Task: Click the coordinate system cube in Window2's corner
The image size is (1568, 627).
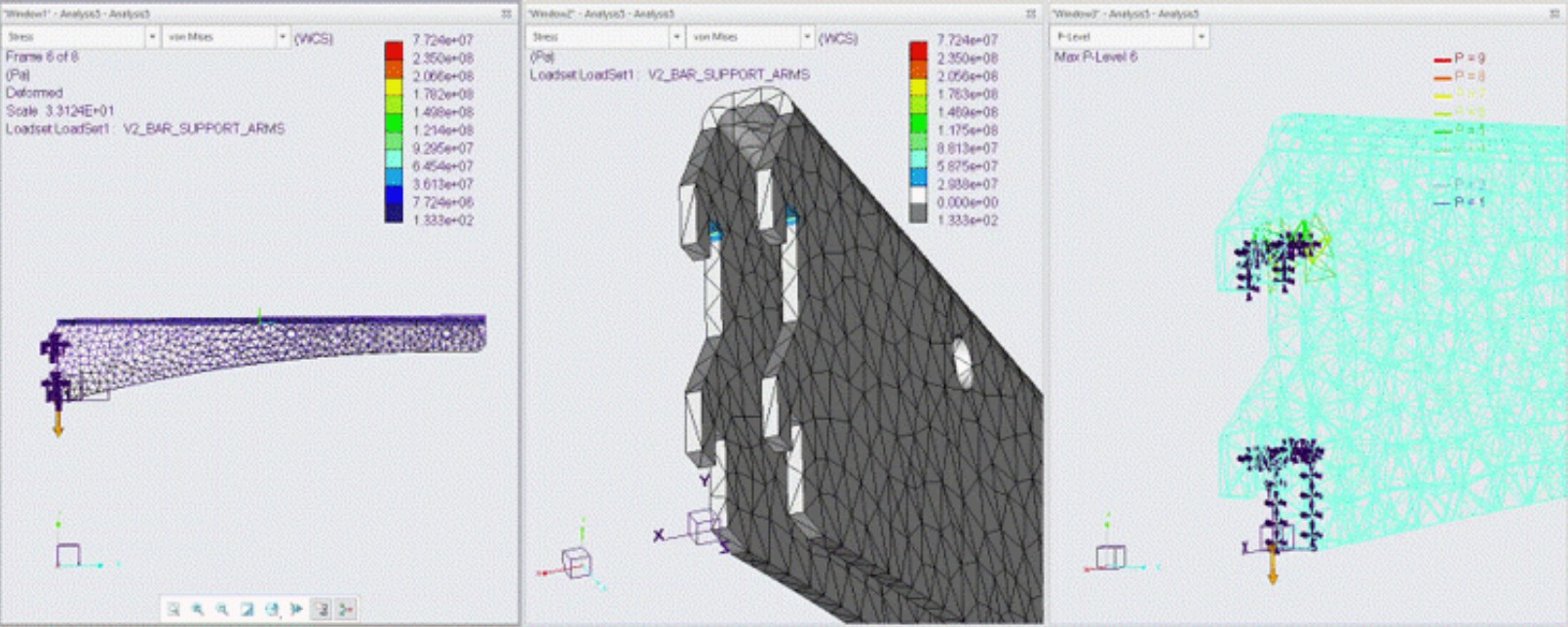Action: [575, 563]
